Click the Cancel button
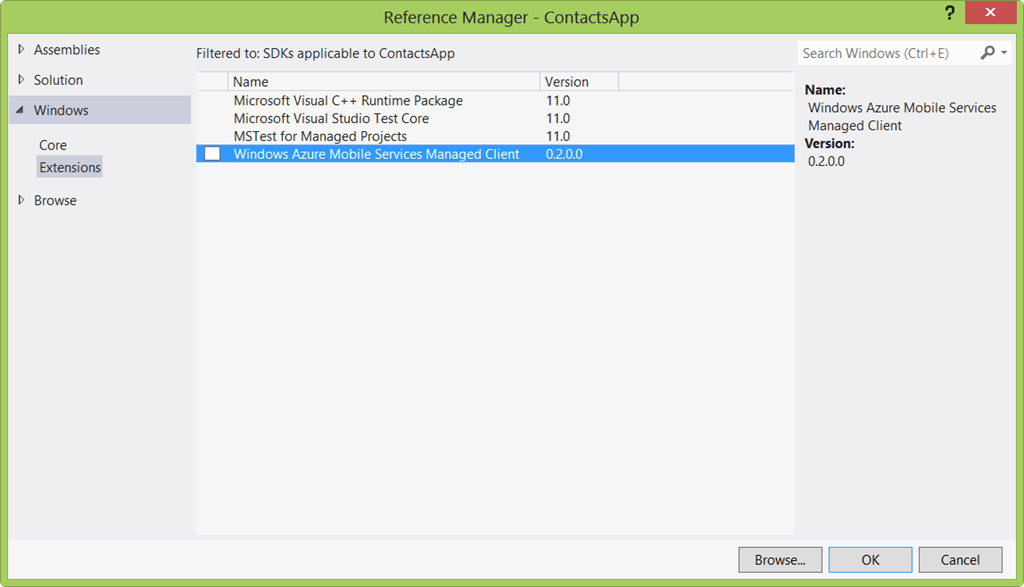The width and height of the screenshot is (1024, 587). (x=960, y=560)
